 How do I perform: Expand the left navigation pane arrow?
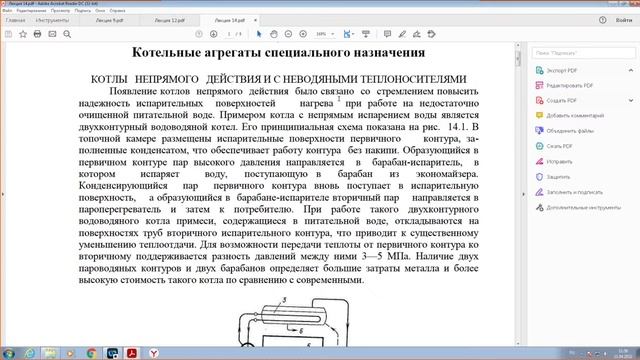click(x=3, y=194)
